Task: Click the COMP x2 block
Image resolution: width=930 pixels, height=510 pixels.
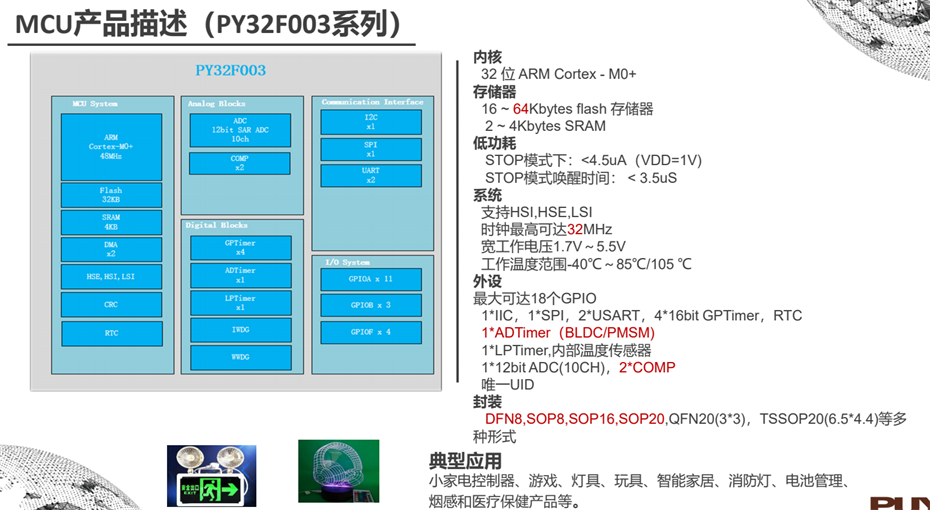Action: [240, 163]
